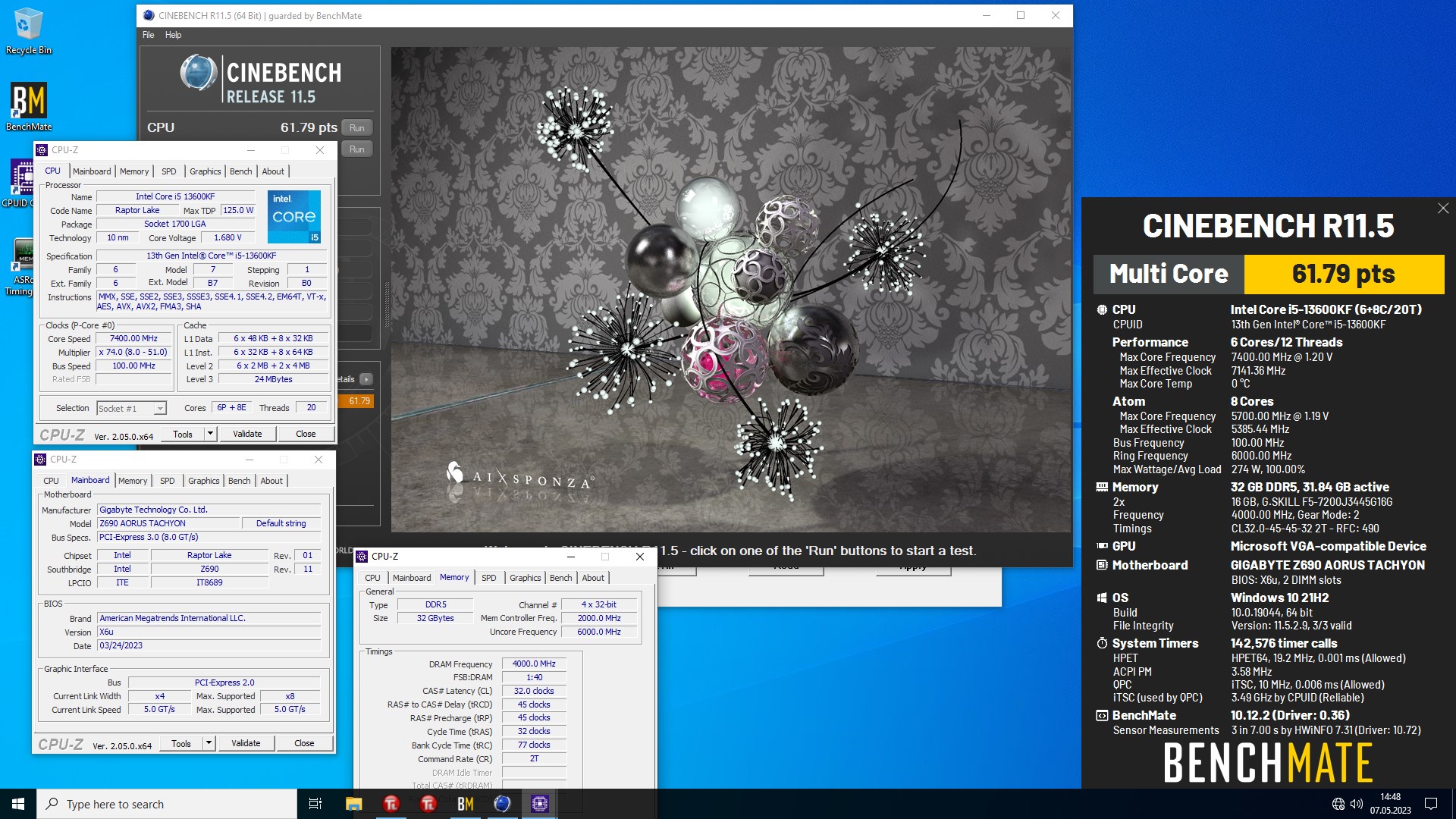The width and height of the screenshot is (1456, 819).
Task: Click the second Run button below CPU
Action: tap(356, 149)
